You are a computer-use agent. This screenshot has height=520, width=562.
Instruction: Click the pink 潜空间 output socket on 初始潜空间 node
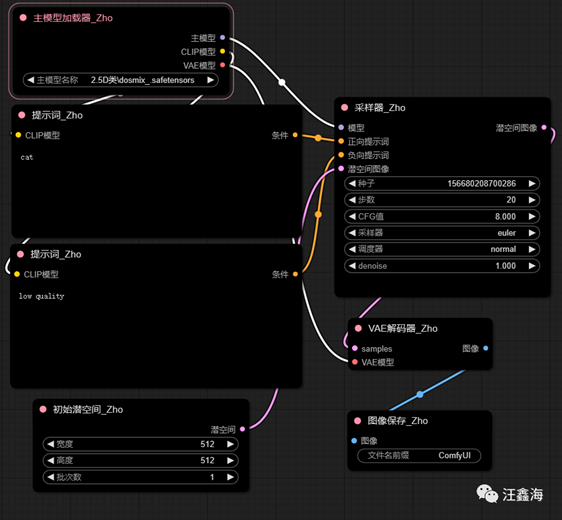click(x=243, y=429)
